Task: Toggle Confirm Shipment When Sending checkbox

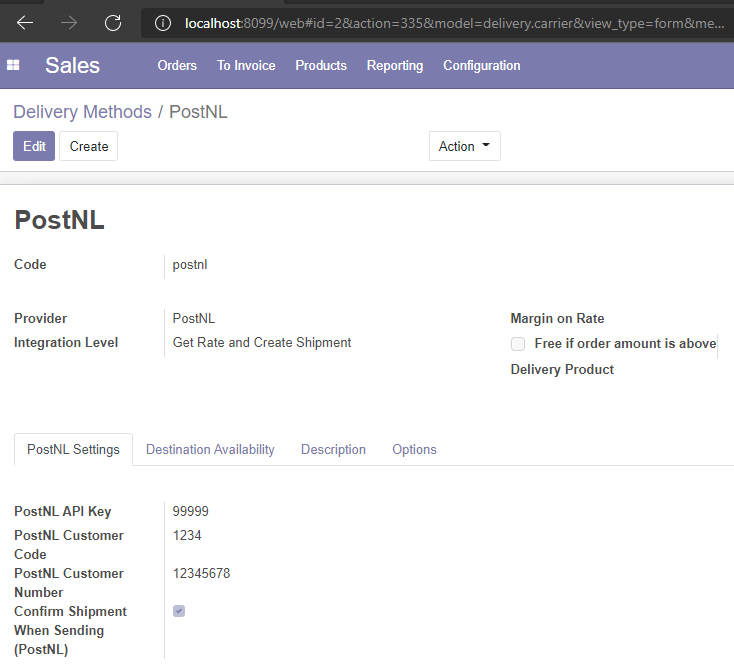Action: [x=179, y=611]
